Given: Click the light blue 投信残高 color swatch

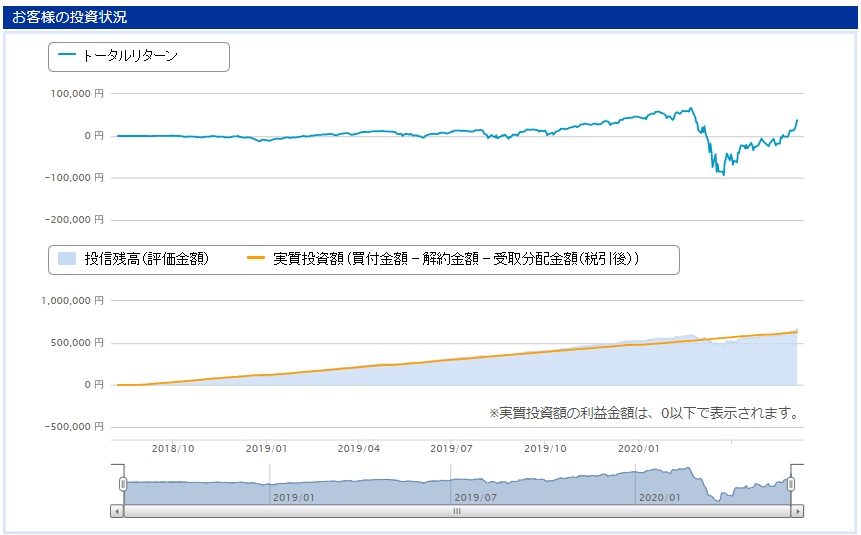Looking at the screenshot, I should pyautogui.click(x=67, y=259).
